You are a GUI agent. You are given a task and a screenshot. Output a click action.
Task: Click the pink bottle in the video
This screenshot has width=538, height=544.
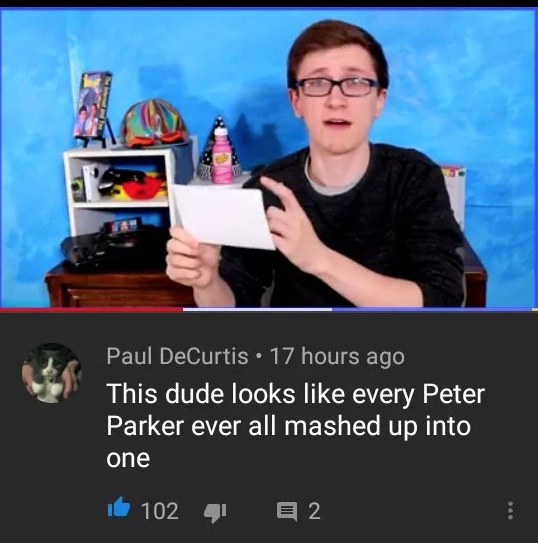click(221, 155)
